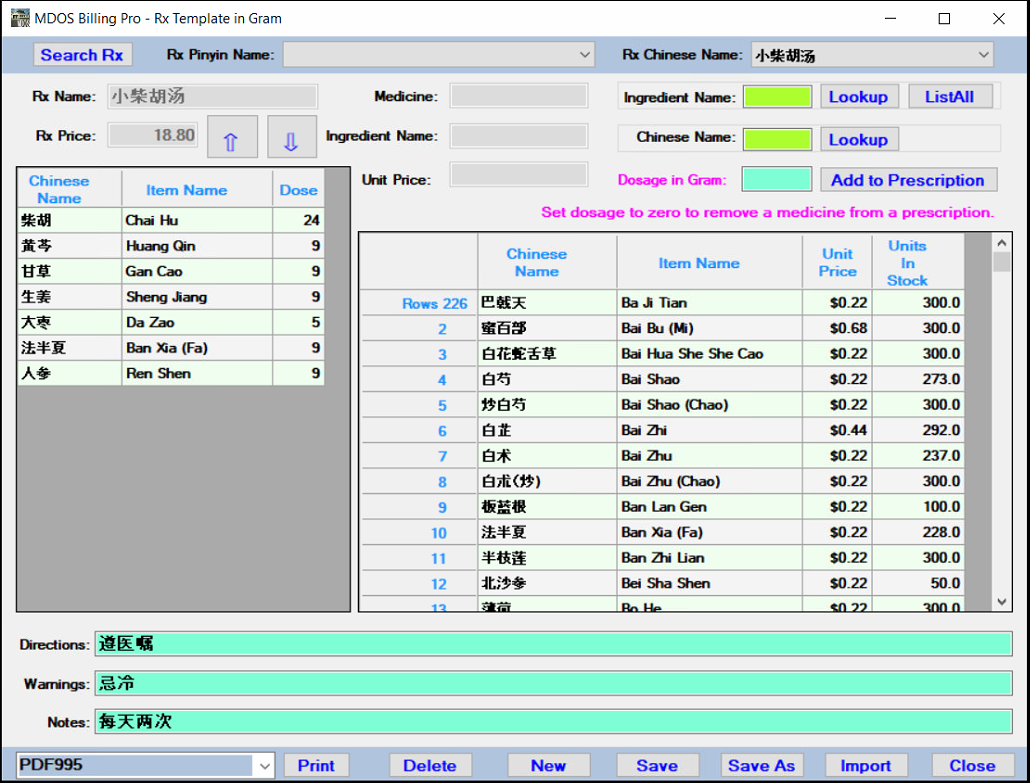Click the ingredient list scrollbar down arrow

coord(1000,602)
